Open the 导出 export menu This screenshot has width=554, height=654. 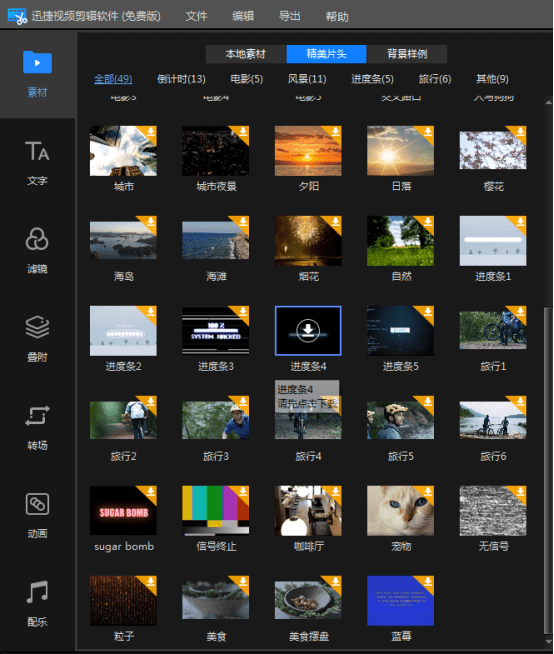[x=289, y=16]
